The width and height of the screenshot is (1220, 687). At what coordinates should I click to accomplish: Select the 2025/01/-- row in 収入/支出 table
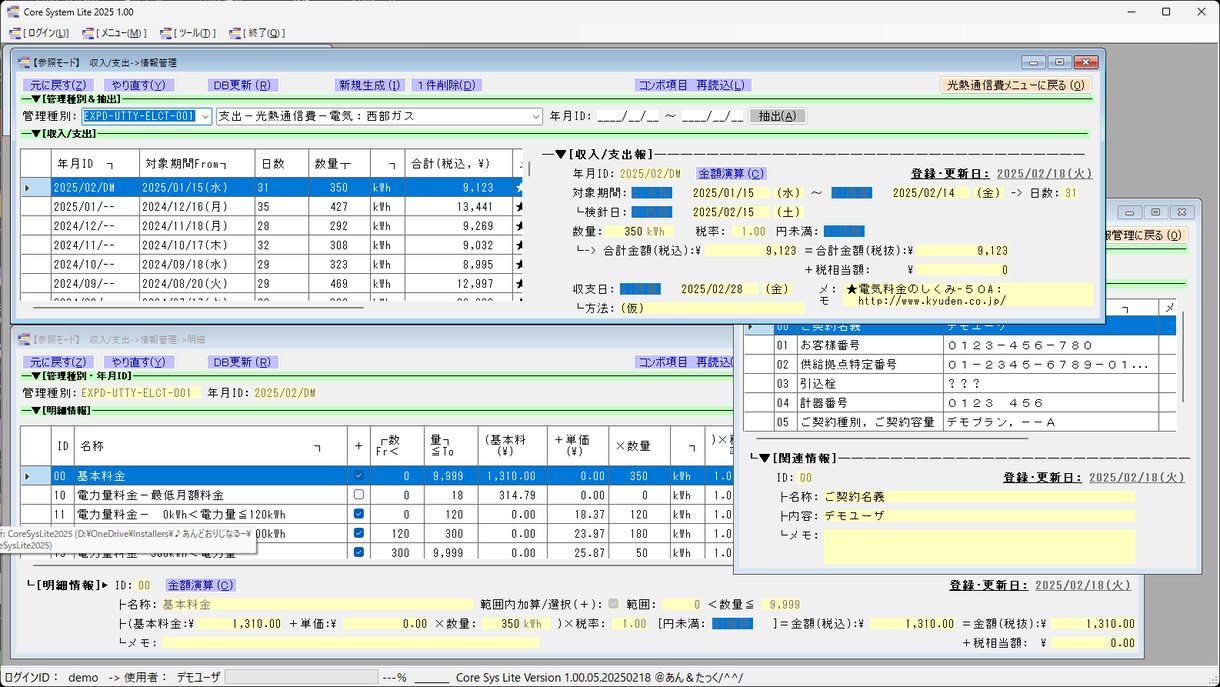tap(270, 206)
